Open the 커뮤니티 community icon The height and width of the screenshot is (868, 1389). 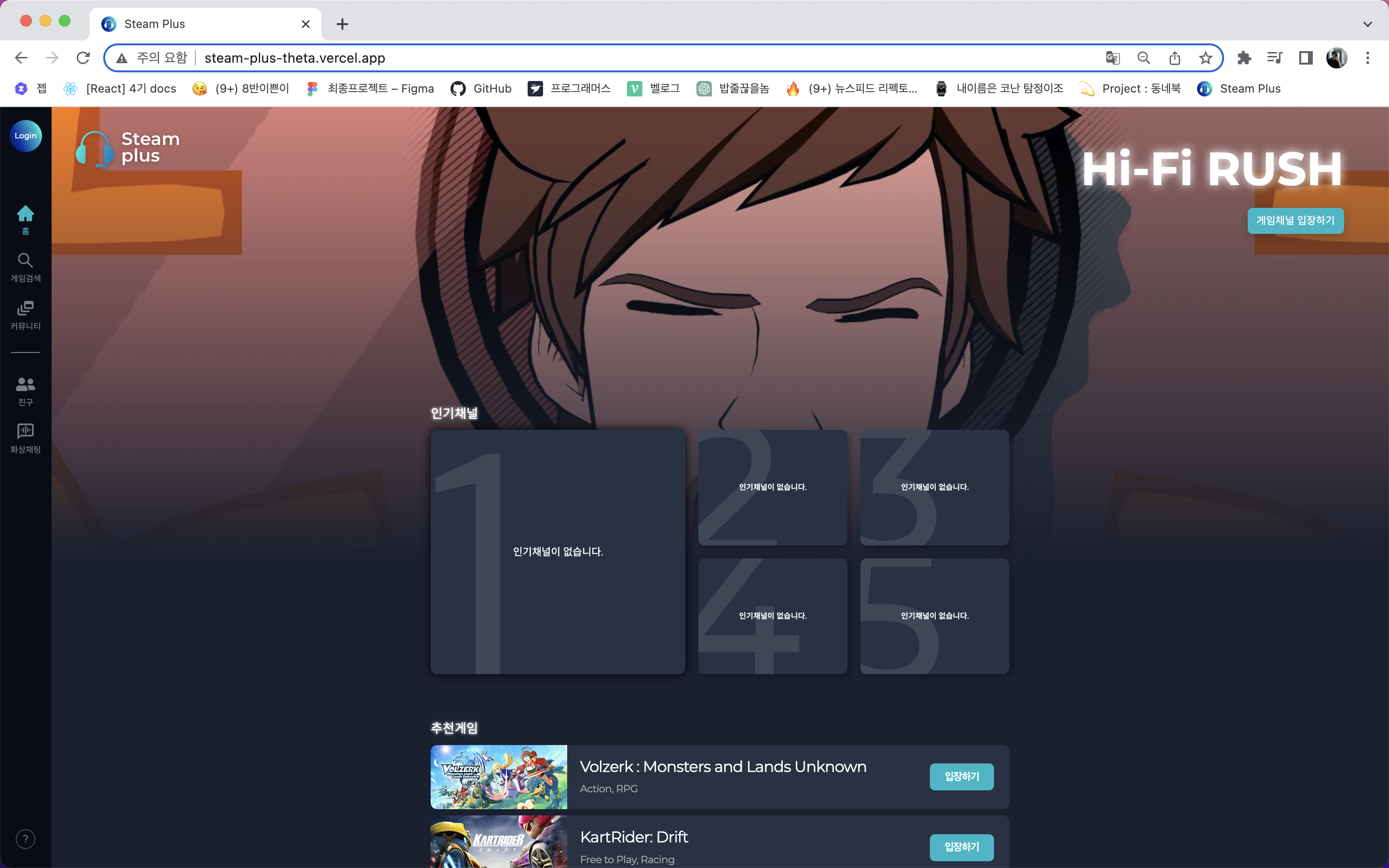pyautogui.click(x=25, y=309)
